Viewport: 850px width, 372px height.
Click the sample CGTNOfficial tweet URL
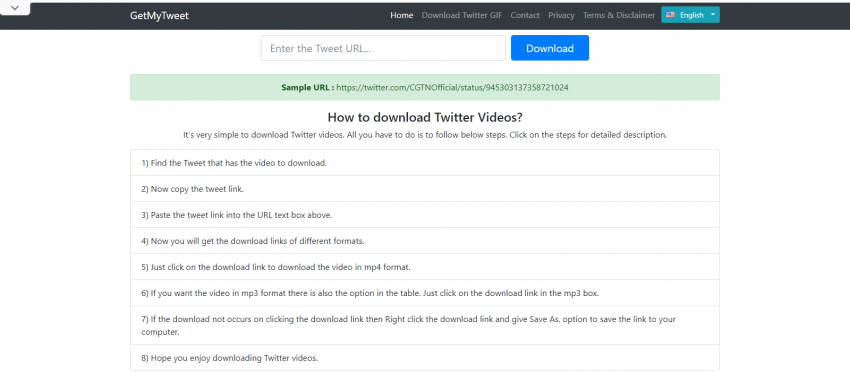(452, 87)
